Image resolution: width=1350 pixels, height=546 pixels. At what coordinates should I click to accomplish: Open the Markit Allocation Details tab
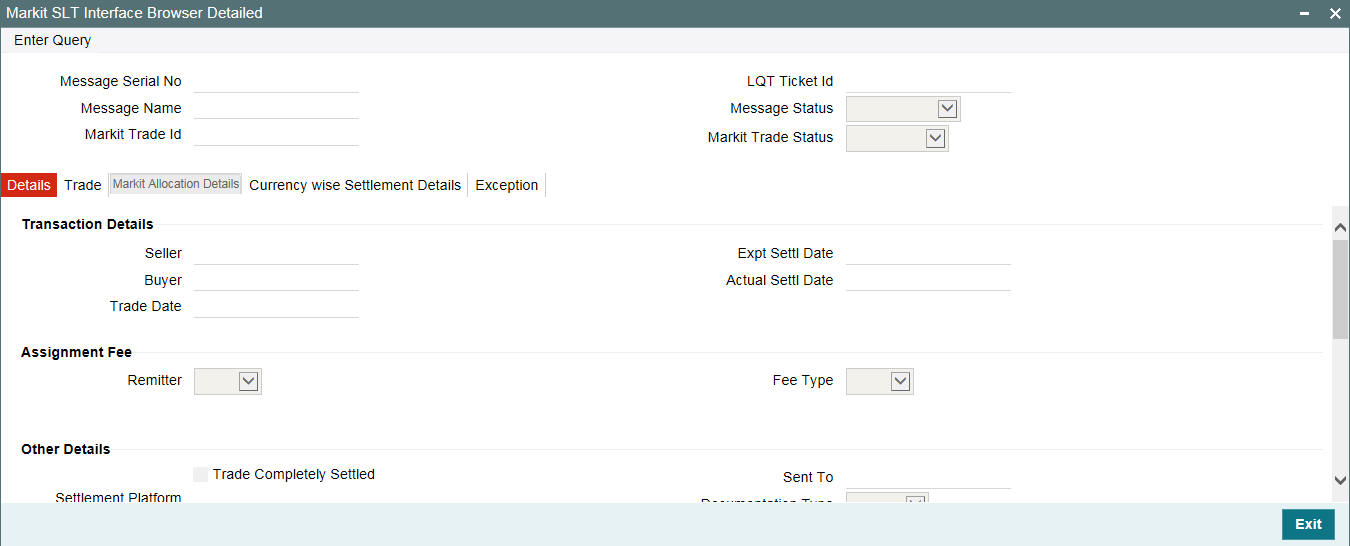(x=176, y=184)
